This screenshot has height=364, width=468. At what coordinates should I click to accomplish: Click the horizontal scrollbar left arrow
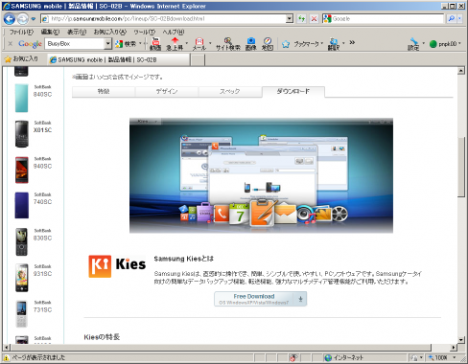[6, 347]
